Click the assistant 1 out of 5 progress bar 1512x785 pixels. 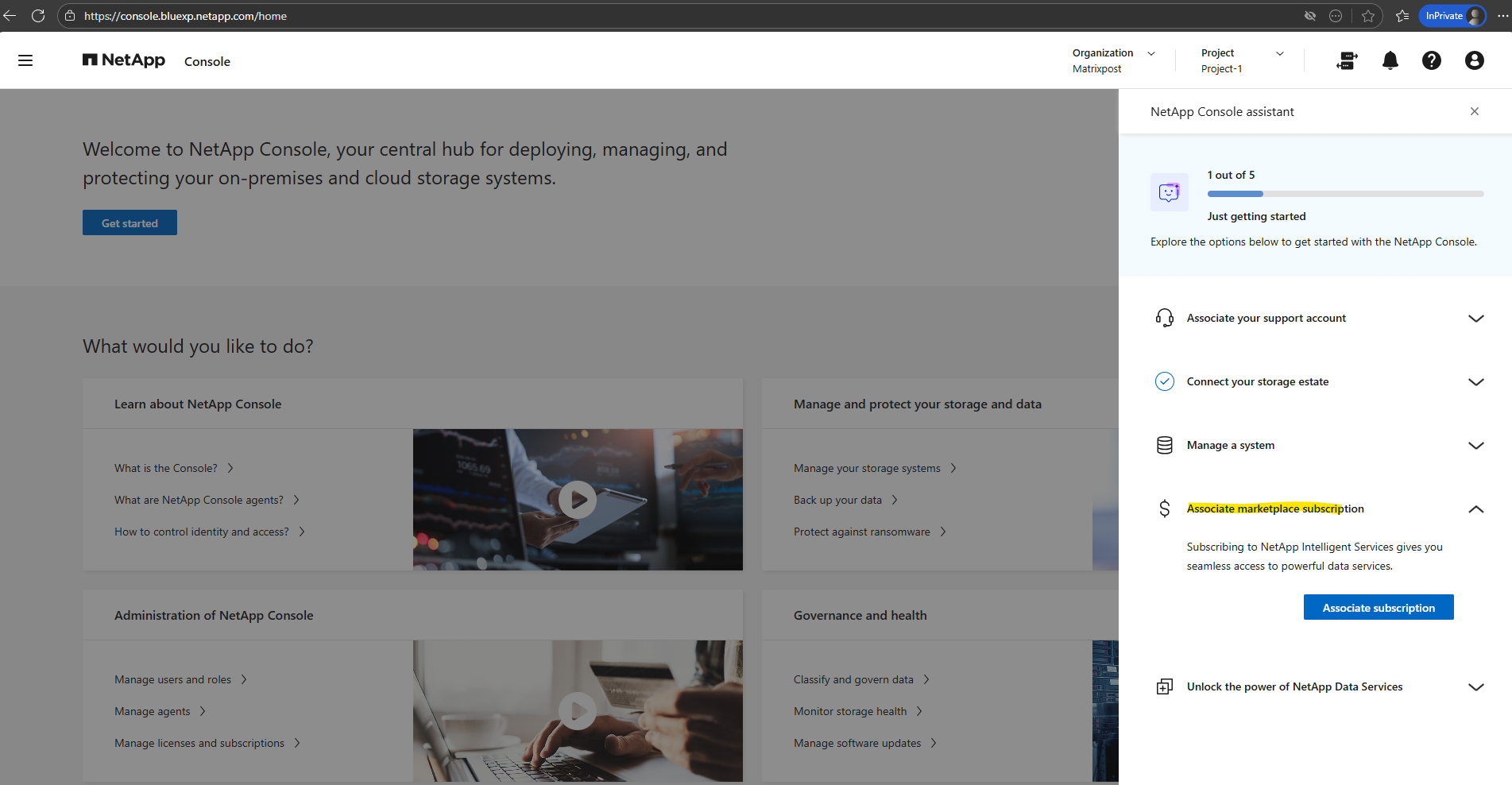1346,194
